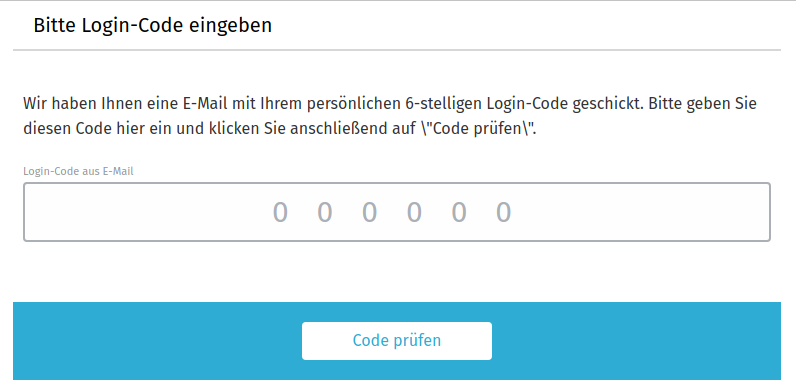Click the blue footer bar left of Code prüfen
The image size is (796, 391).
(x=157, y=341)
